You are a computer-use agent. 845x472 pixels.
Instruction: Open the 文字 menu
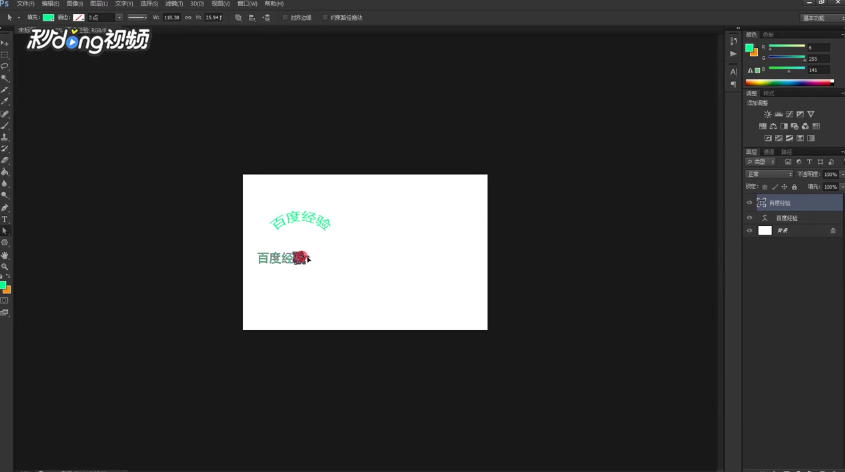click(x=123, y=4)
